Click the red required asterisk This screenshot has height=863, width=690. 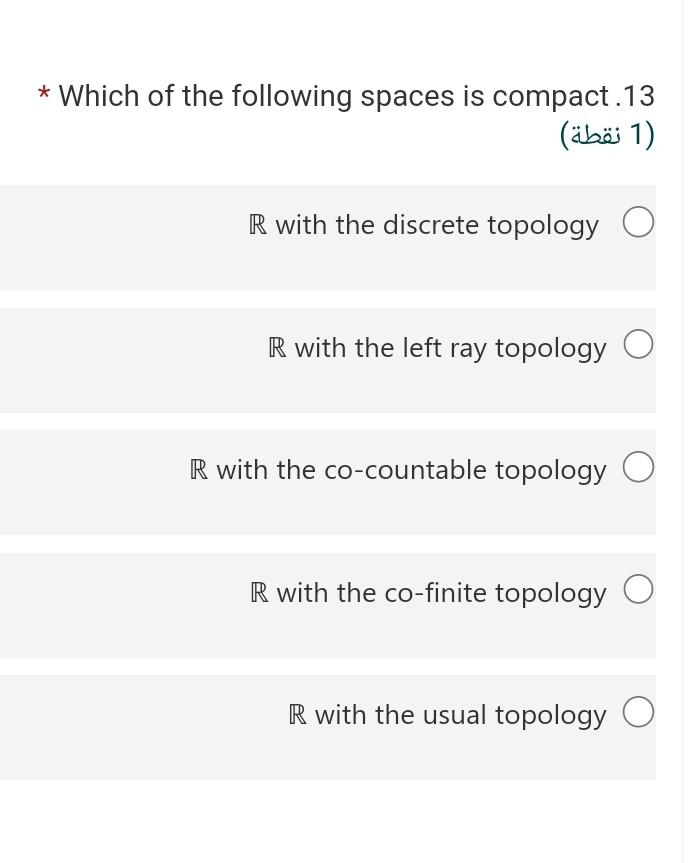(x=44, y=93)
